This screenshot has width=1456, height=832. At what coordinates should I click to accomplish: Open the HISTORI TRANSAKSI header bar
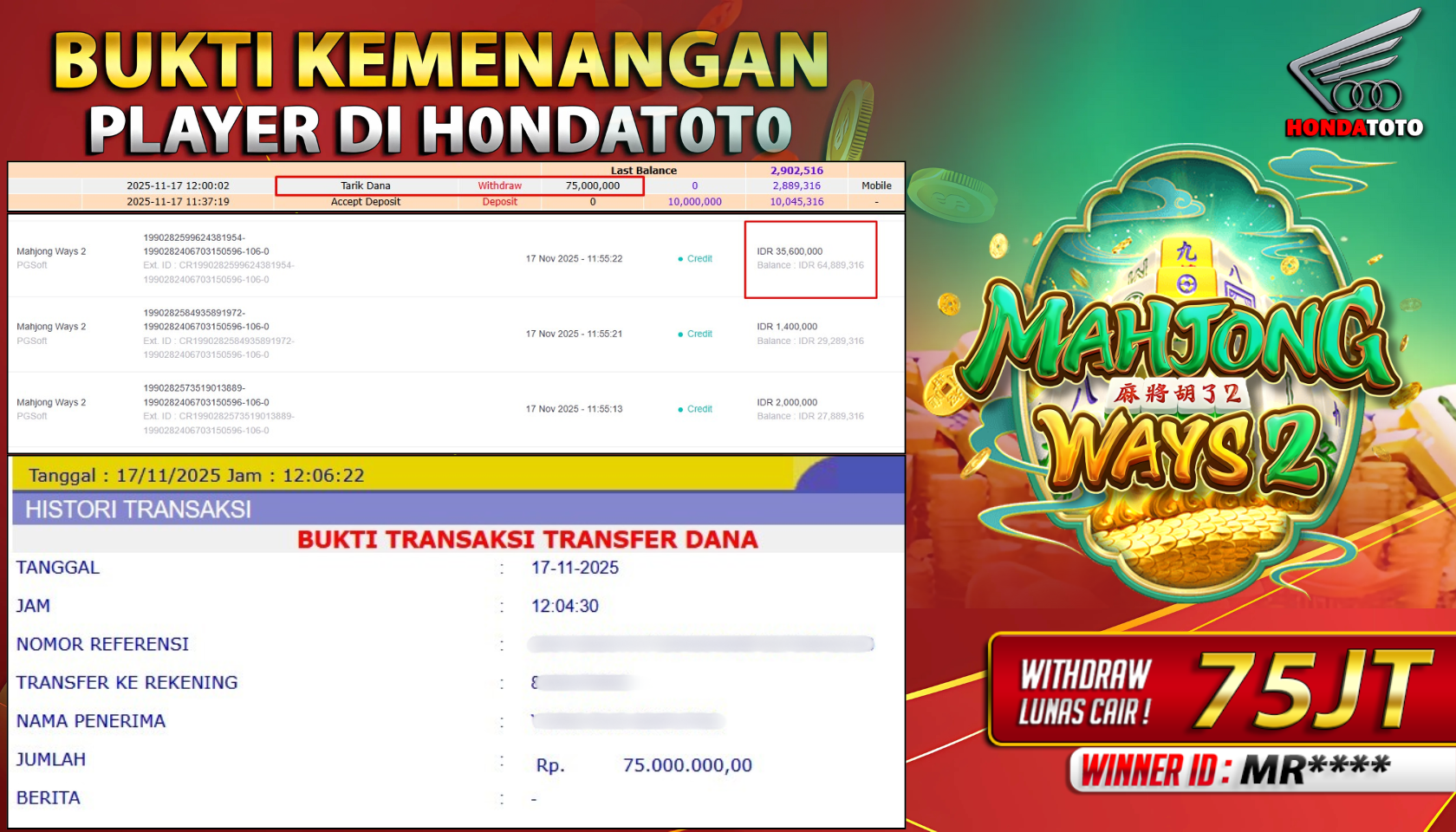tap(458, 509)
